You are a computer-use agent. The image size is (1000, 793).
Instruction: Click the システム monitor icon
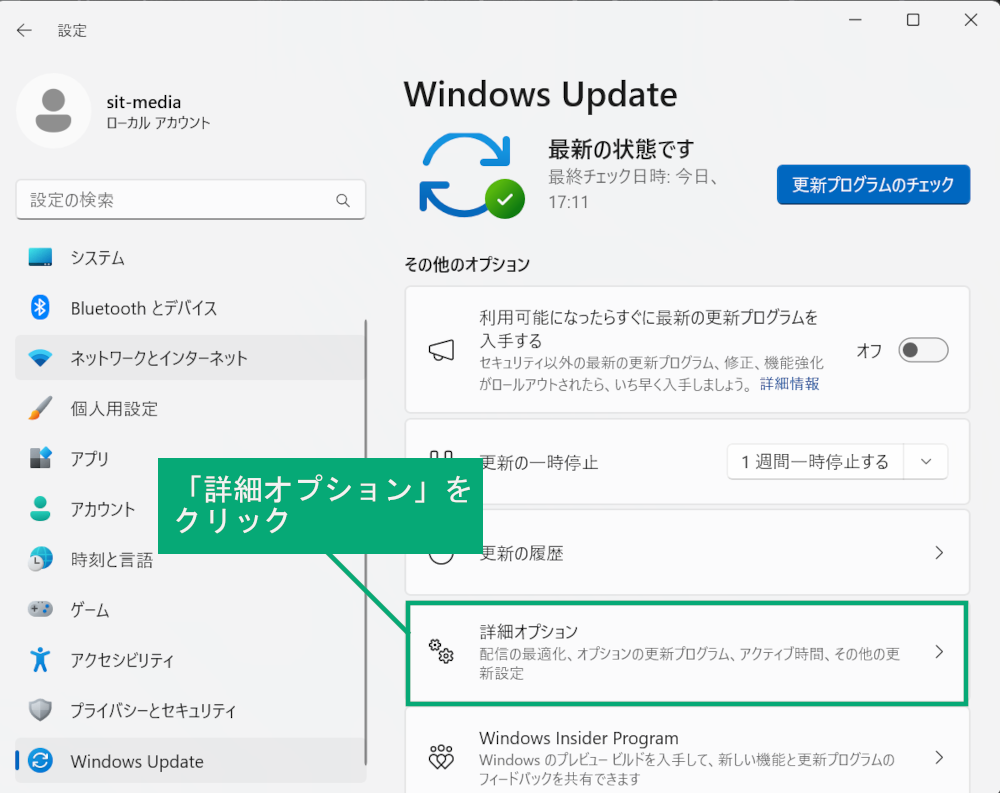coord(40,257)
